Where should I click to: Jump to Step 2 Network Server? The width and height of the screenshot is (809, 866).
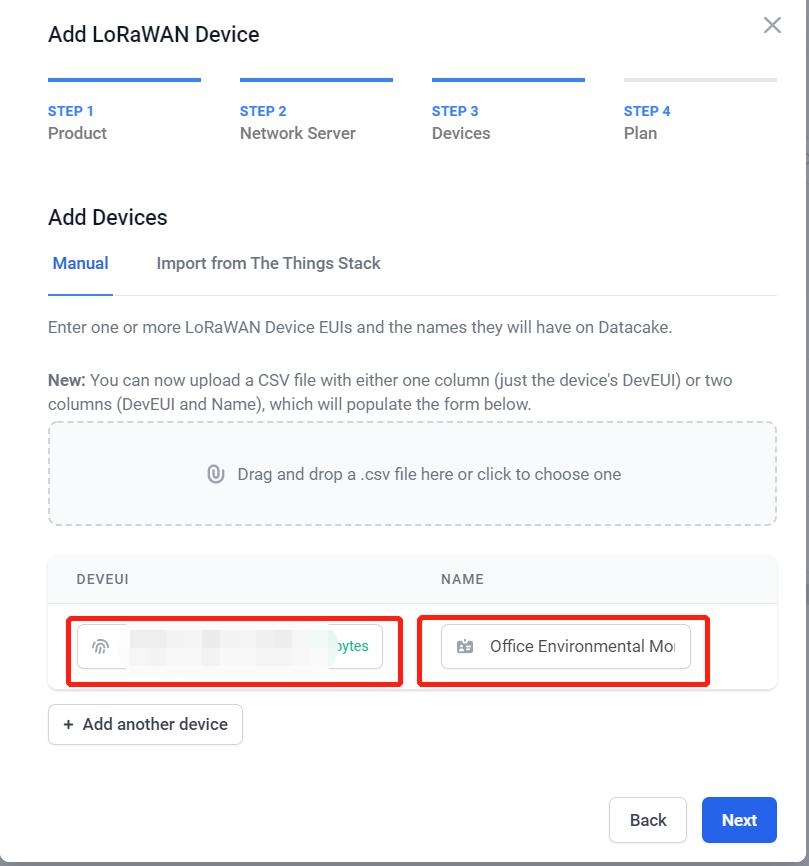click(297, 122)
